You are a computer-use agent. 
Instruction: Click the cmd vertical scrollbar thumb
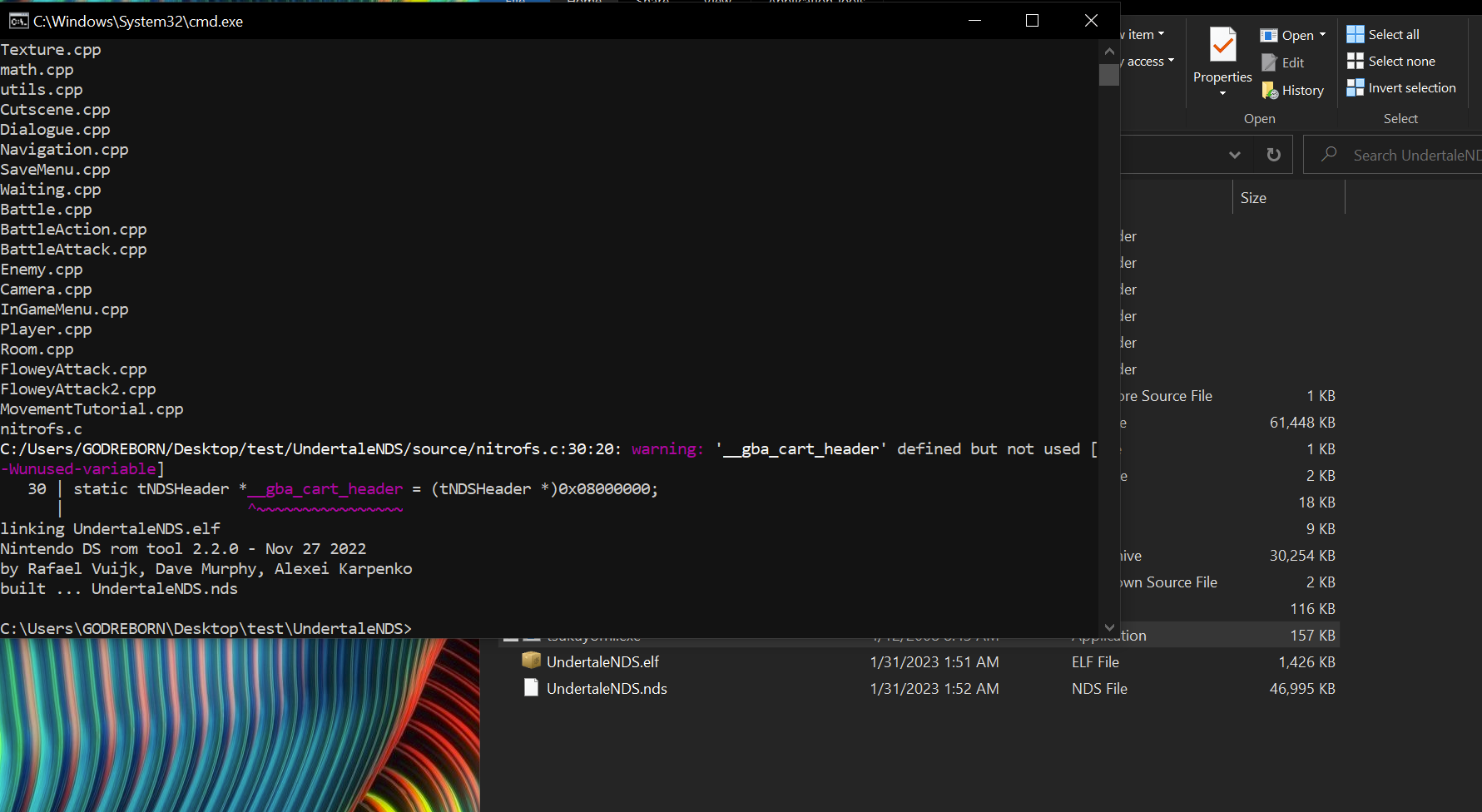pyautogui.click(x=1108, y=75)
